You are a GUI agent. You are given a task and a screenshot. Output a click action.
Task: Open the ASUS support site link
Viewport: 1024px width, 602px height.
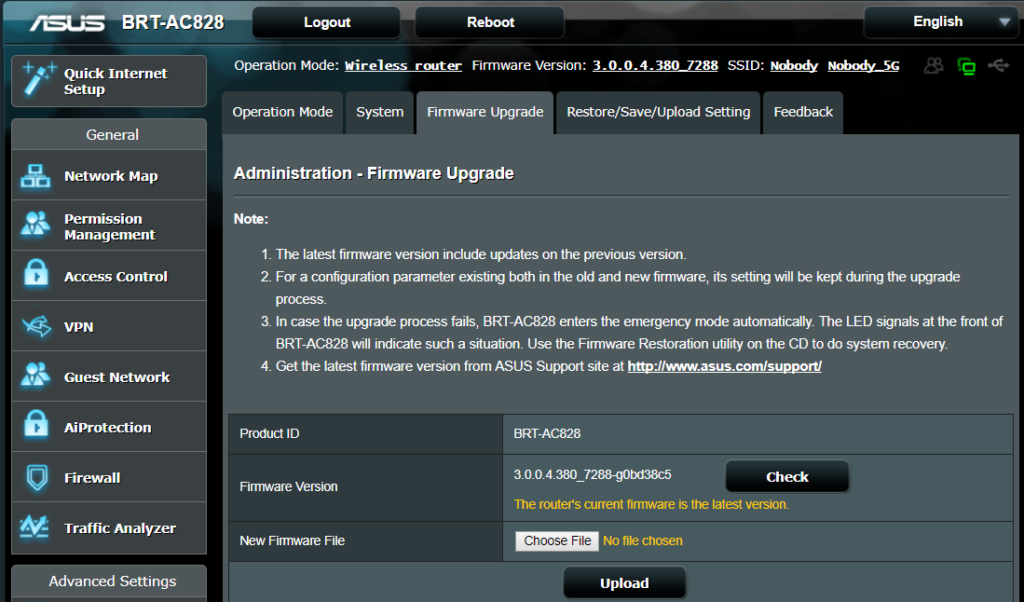pyautogui.click(x=724, y=367)
